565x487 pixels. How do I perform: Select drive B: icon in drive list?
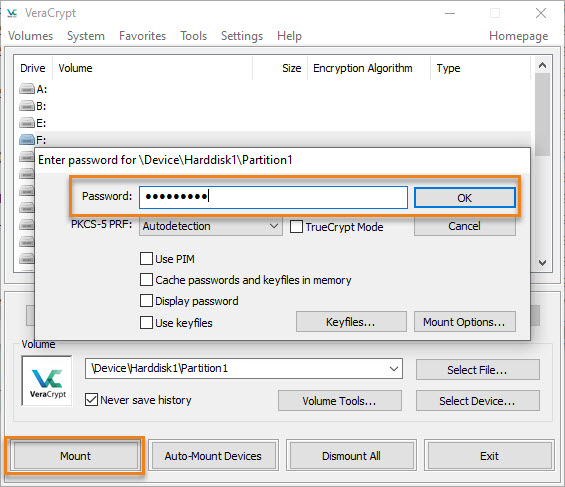coord(27,106)
